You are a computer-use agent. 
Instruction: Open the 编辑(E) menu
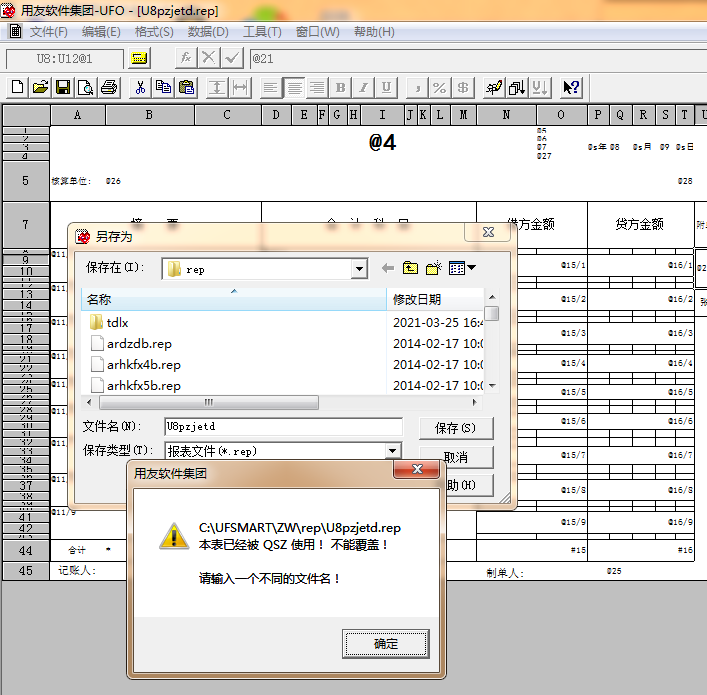click(101, 32)
